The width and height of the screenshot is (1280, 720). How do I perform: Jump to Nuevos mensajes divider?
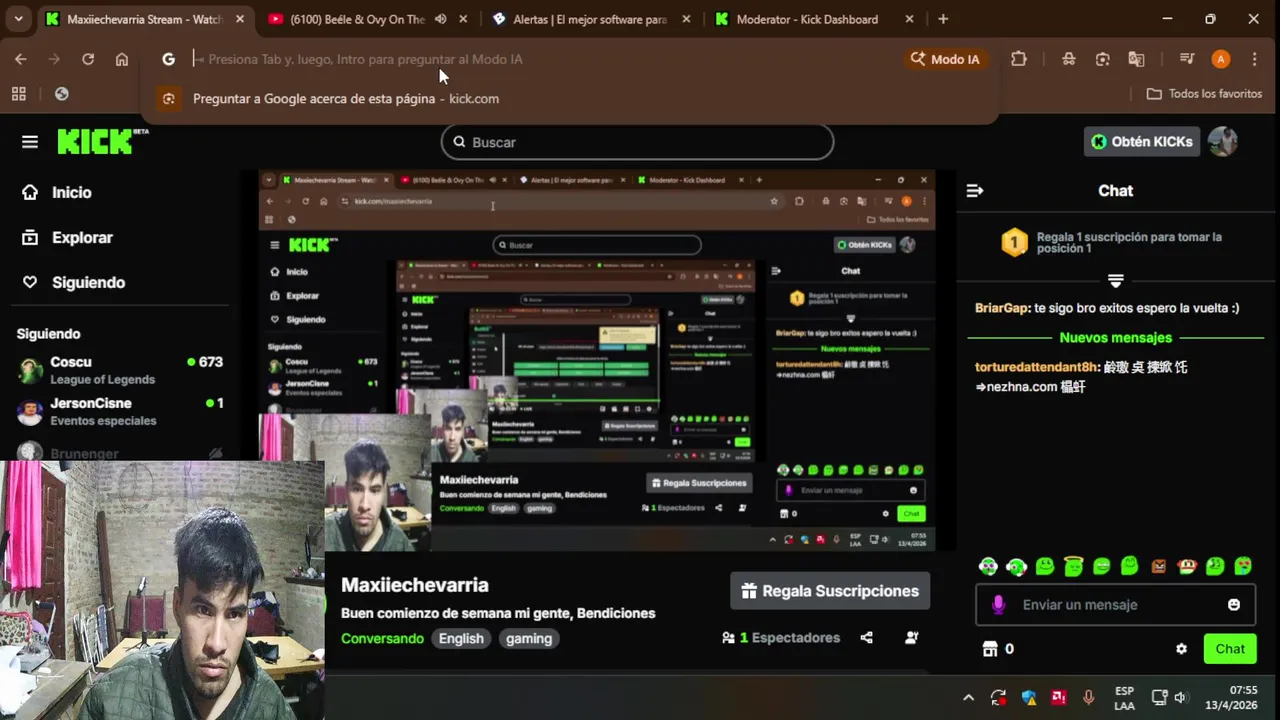[x=1115, y=338]
